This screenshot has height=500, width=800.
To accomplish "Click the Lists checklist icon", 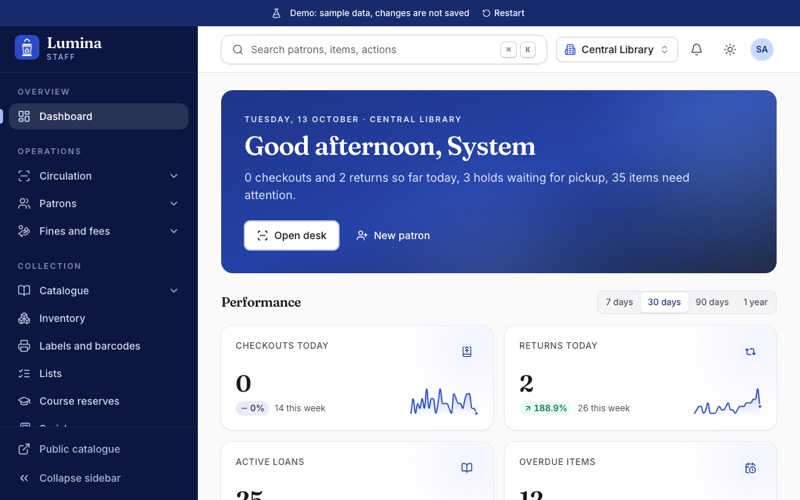I will point(24,373).
